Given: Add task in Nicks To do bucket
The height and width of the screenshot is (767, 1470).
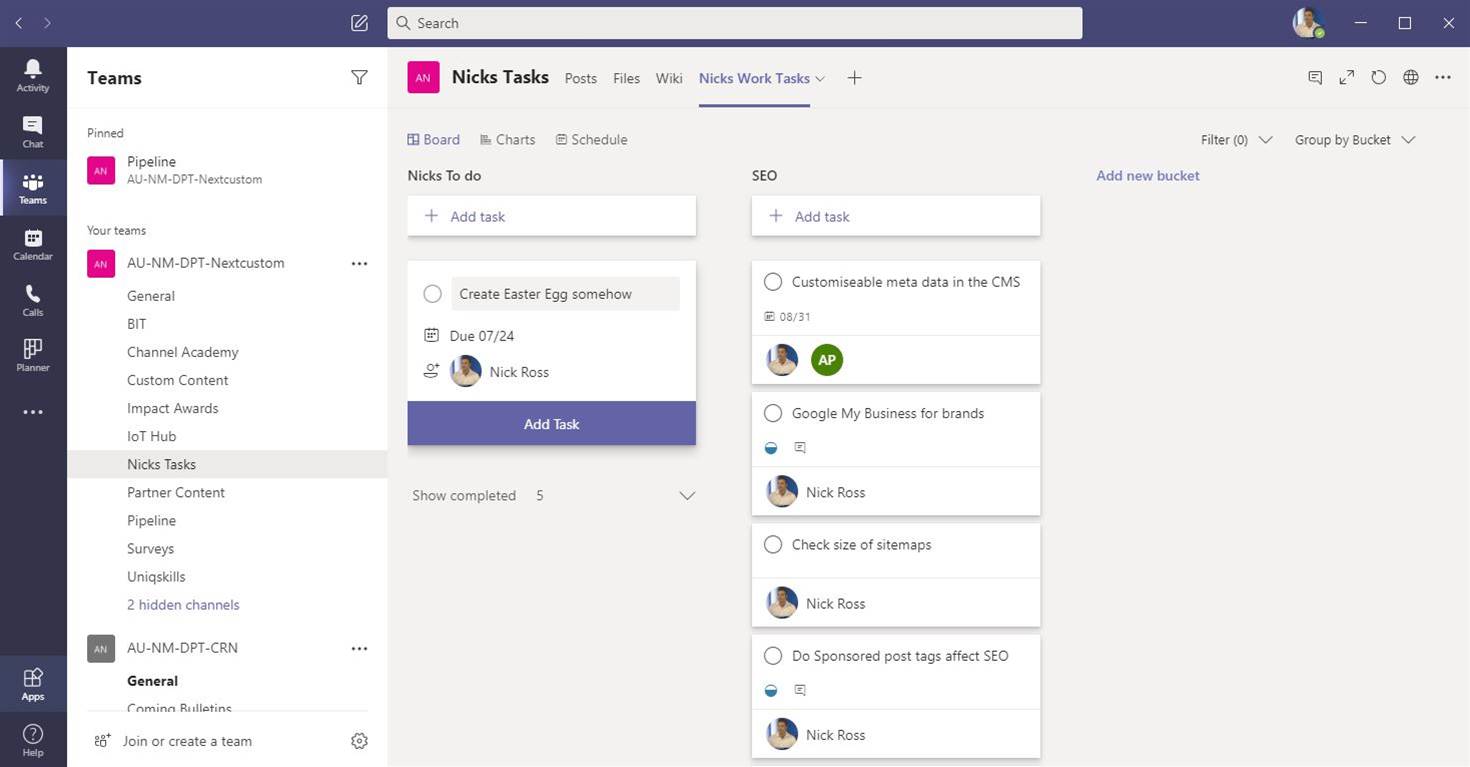Looking at the screenshot, I should coord(552,216).
